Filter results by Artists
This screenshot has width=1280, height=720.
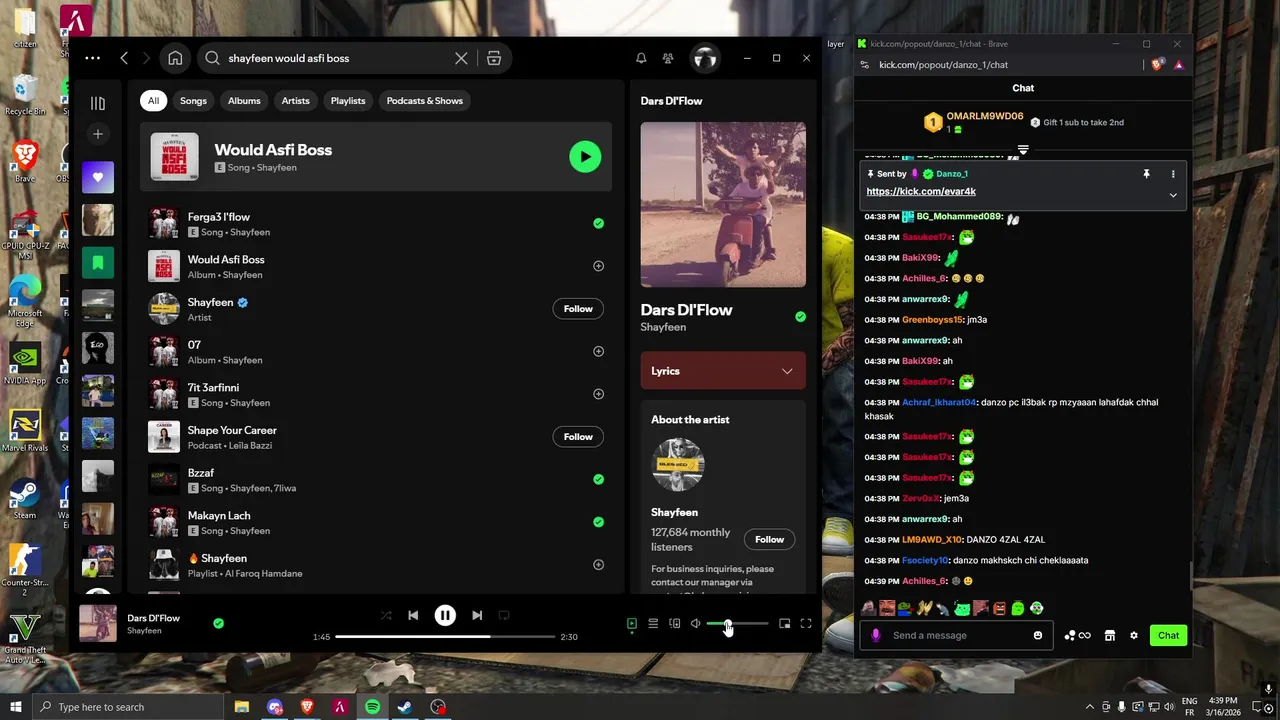click(295, 100)
